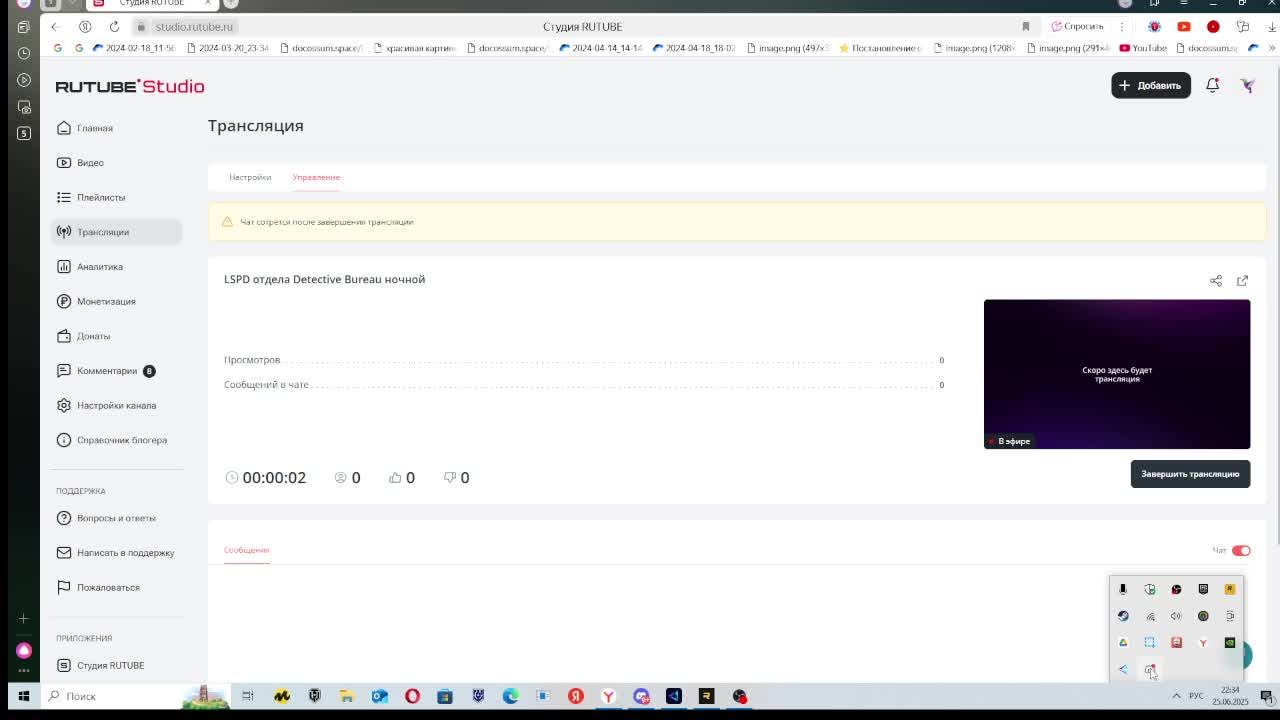Open Вопросы и ответы support page
Viewport: 1280px width, 720px height.
point(116,518)
